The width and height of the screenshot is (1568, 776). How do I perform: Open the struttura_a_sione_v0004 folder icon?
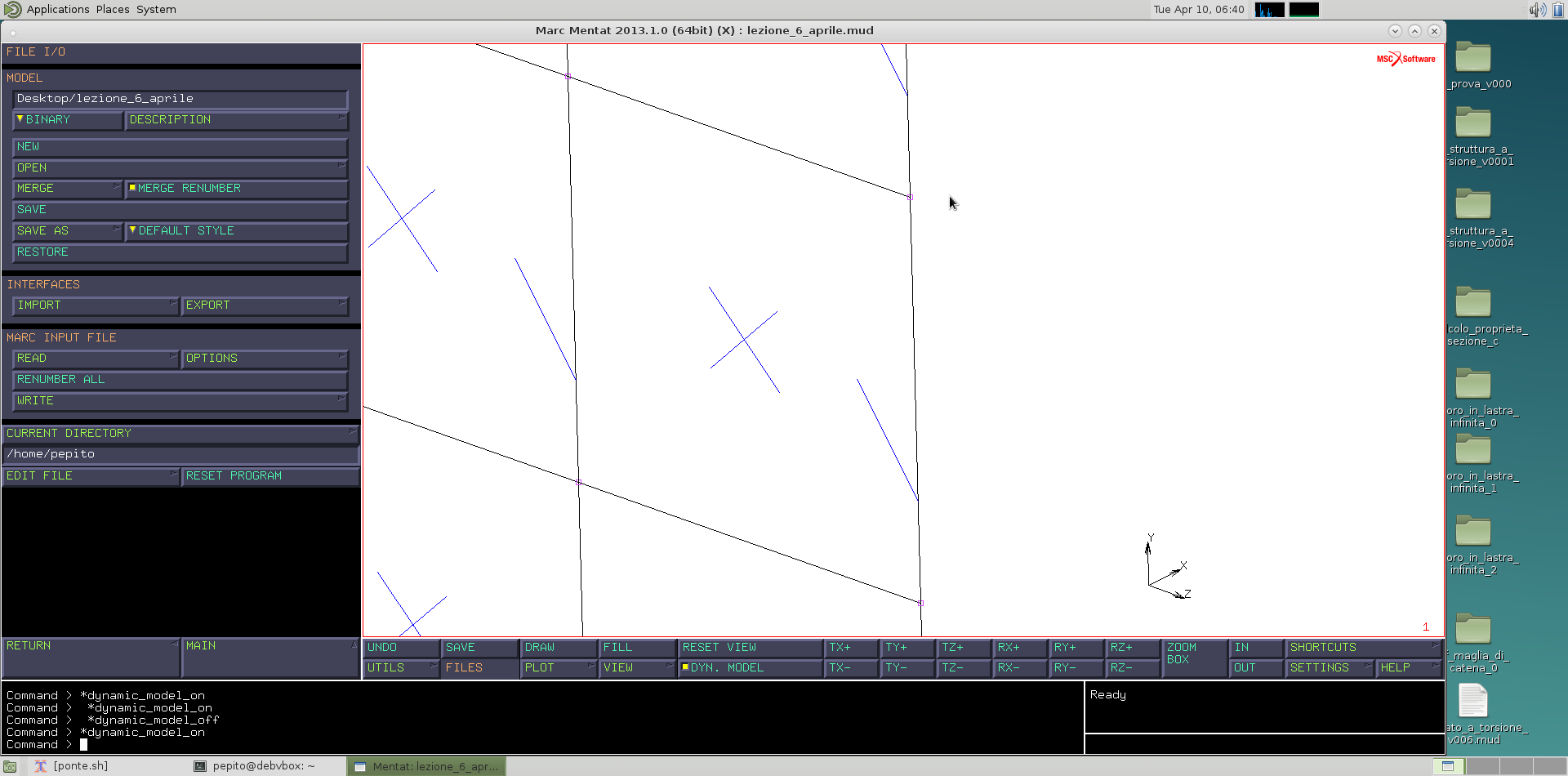pyautogui.click(x=1473, y=204)
